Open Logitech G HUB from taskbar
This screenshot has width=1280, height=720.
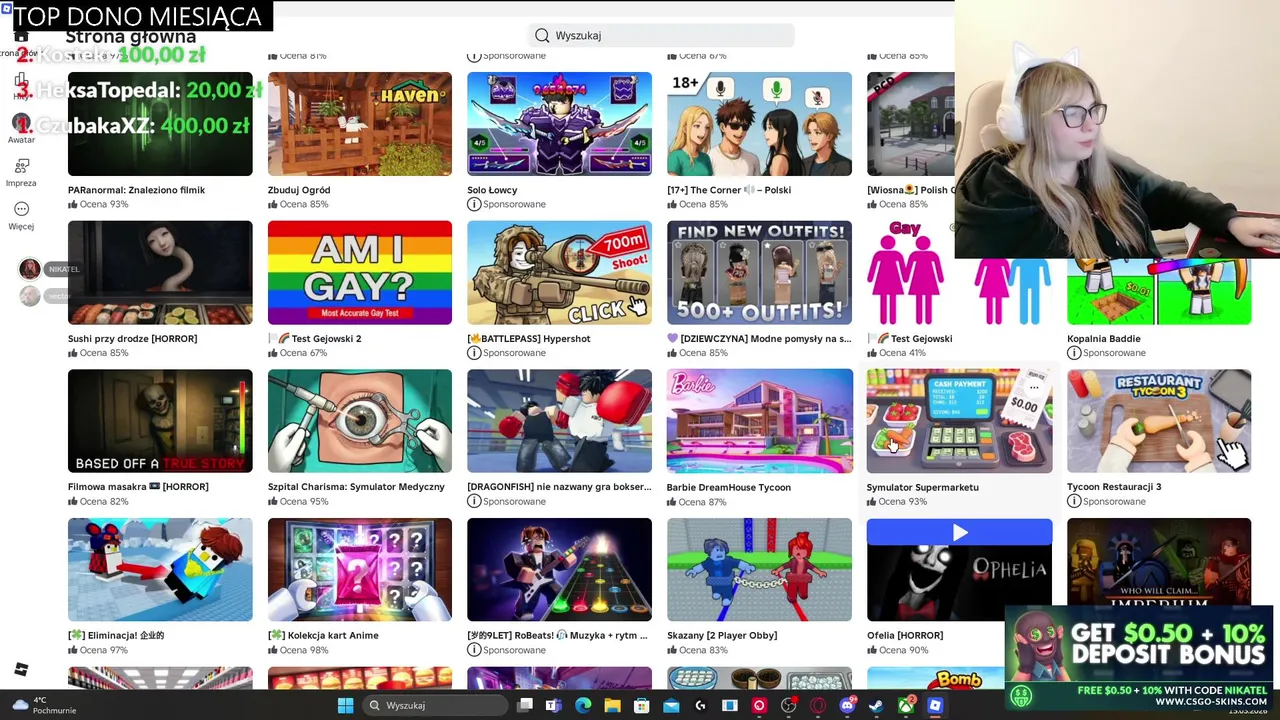click(700, 705)
